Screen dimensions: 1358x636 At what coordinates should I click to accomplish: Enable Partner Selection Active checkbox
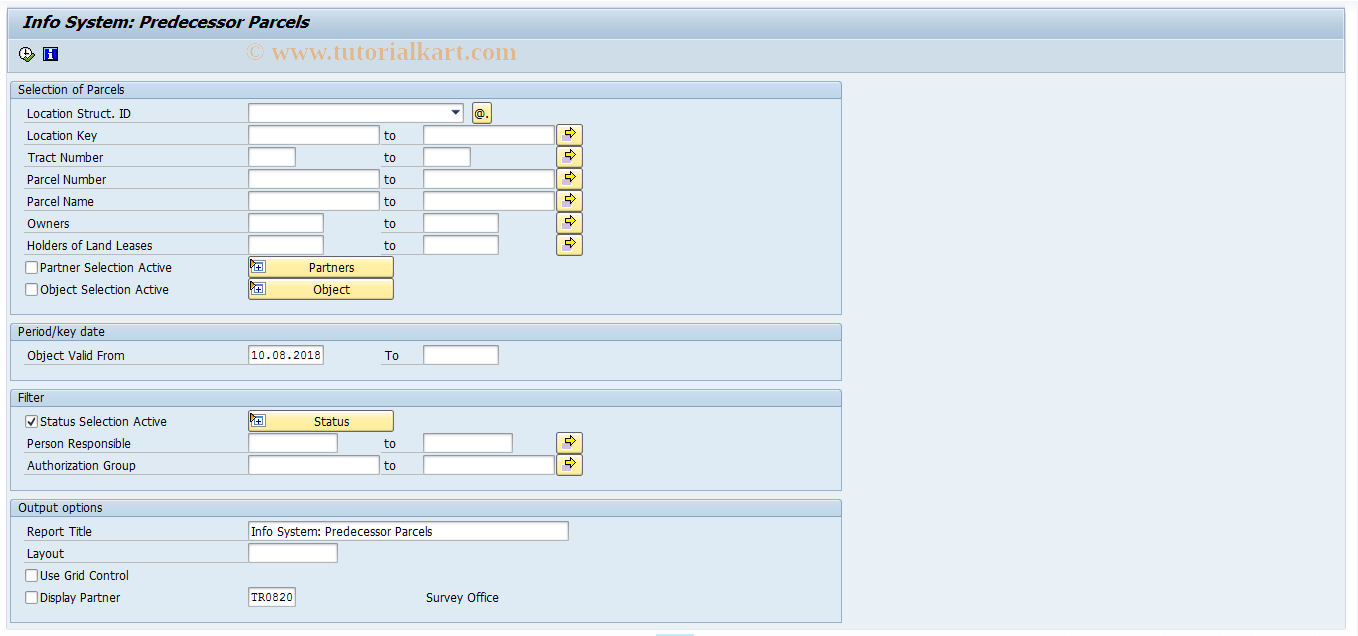pyautogui.click(x=32, y=268)
